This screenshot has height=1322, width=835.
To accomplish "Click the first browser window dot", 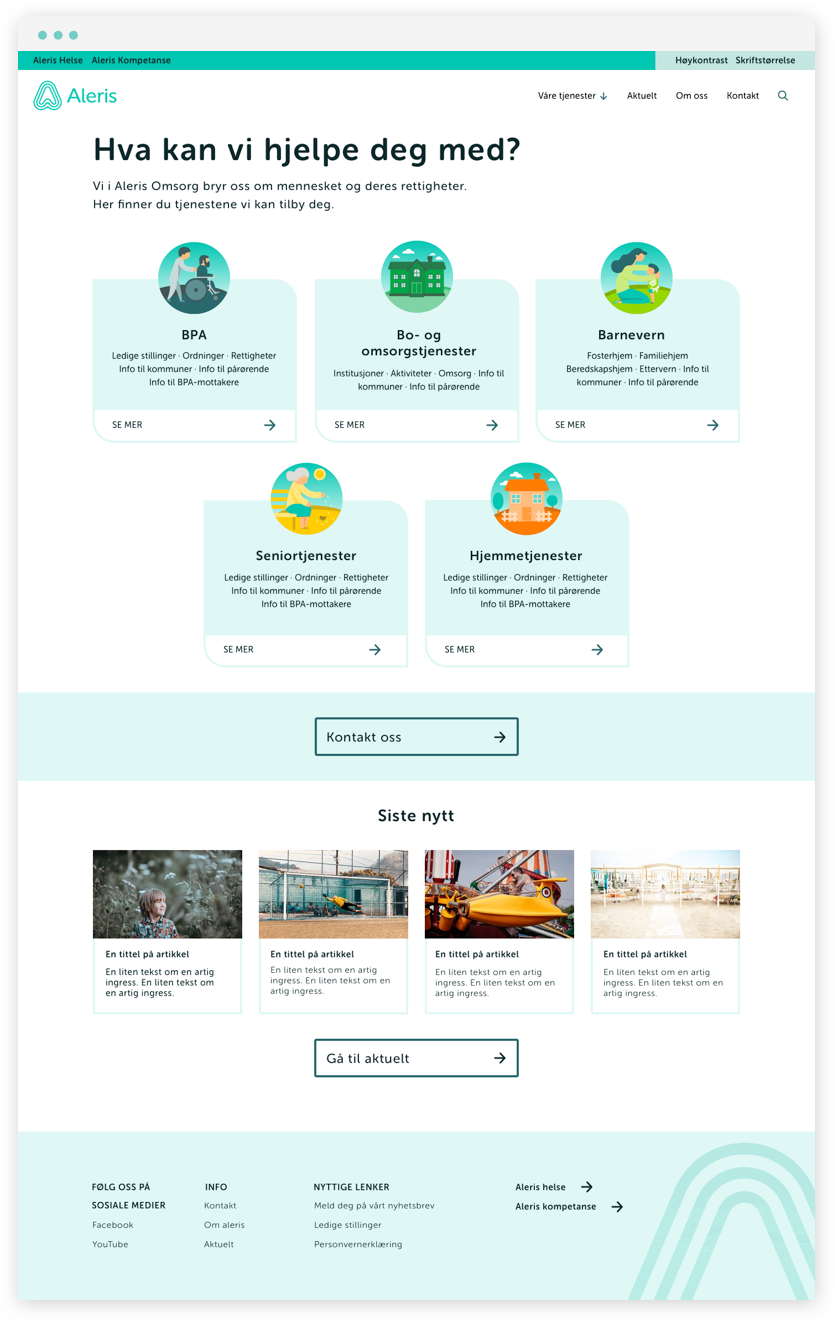I will (42, 35).
